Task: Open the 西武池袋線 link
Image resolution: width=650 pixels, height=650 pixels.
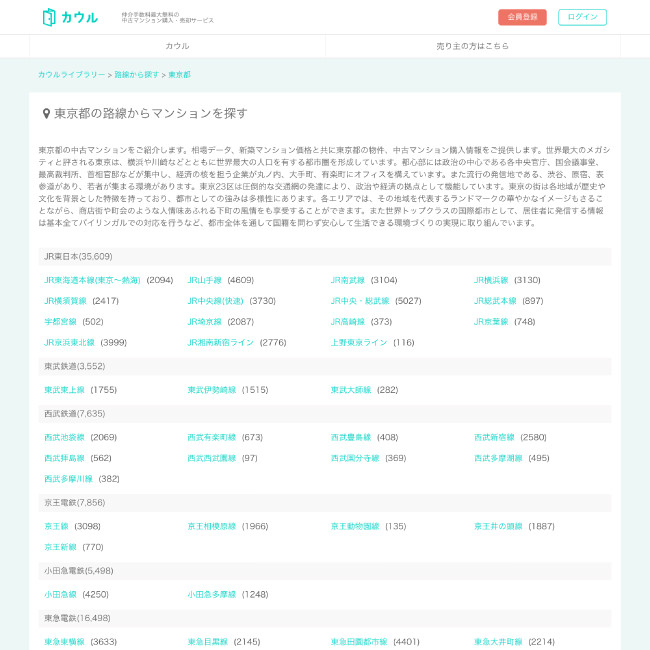Action: (64, 437)
